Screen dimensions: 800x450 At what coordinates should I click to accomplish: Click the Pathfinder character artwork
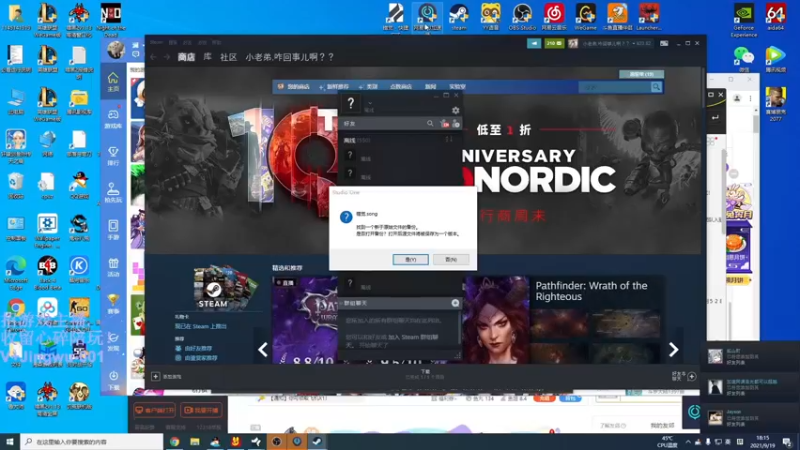point(496,320)
